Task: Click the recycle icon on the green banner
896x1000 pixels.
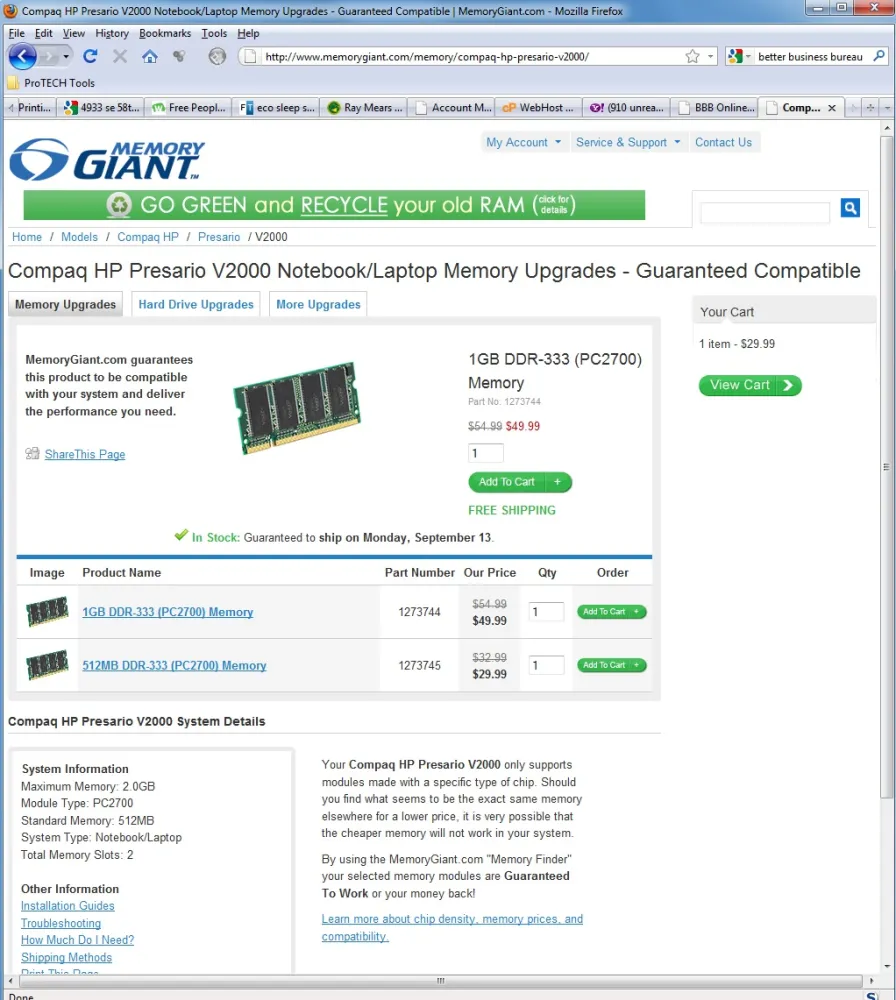Action: 119,205
